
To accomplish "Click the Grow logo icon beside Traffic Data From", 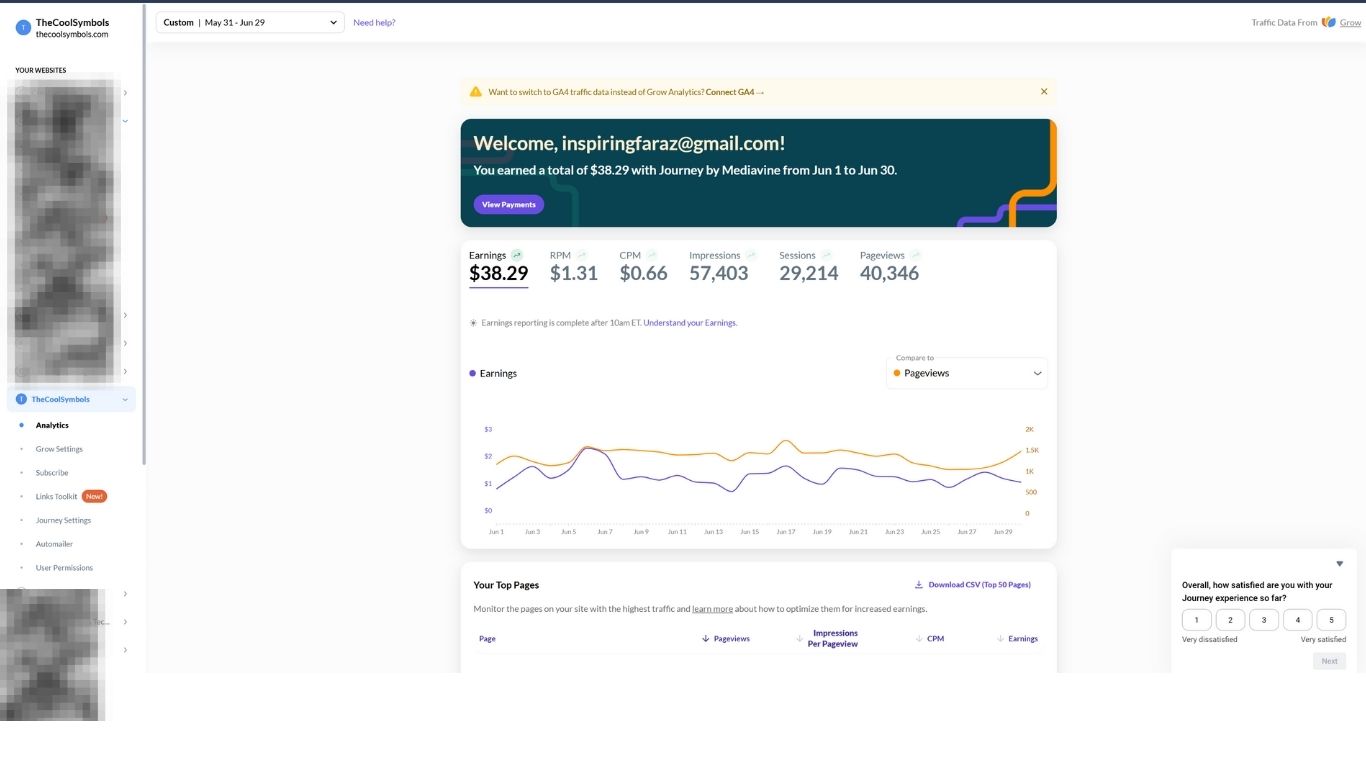I will pyautogui.click(x=1328, y=22).
